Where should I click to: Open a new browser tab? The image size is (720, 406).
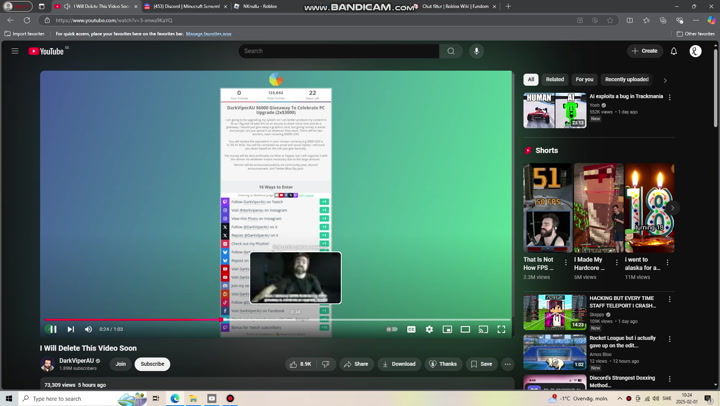(x=508, y=6)
